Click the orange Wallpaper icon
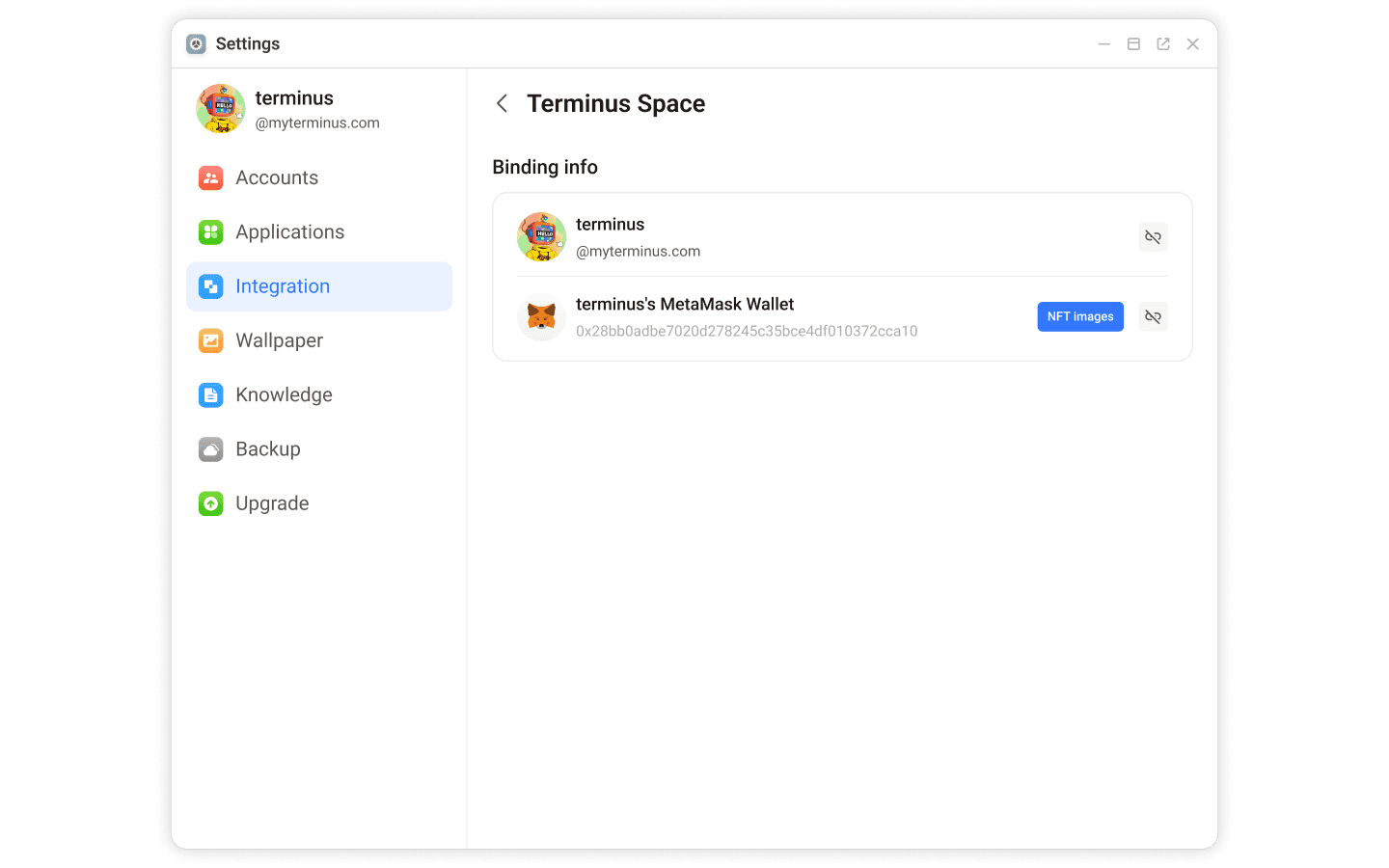The image size is (1389, 868). [210, 340]
